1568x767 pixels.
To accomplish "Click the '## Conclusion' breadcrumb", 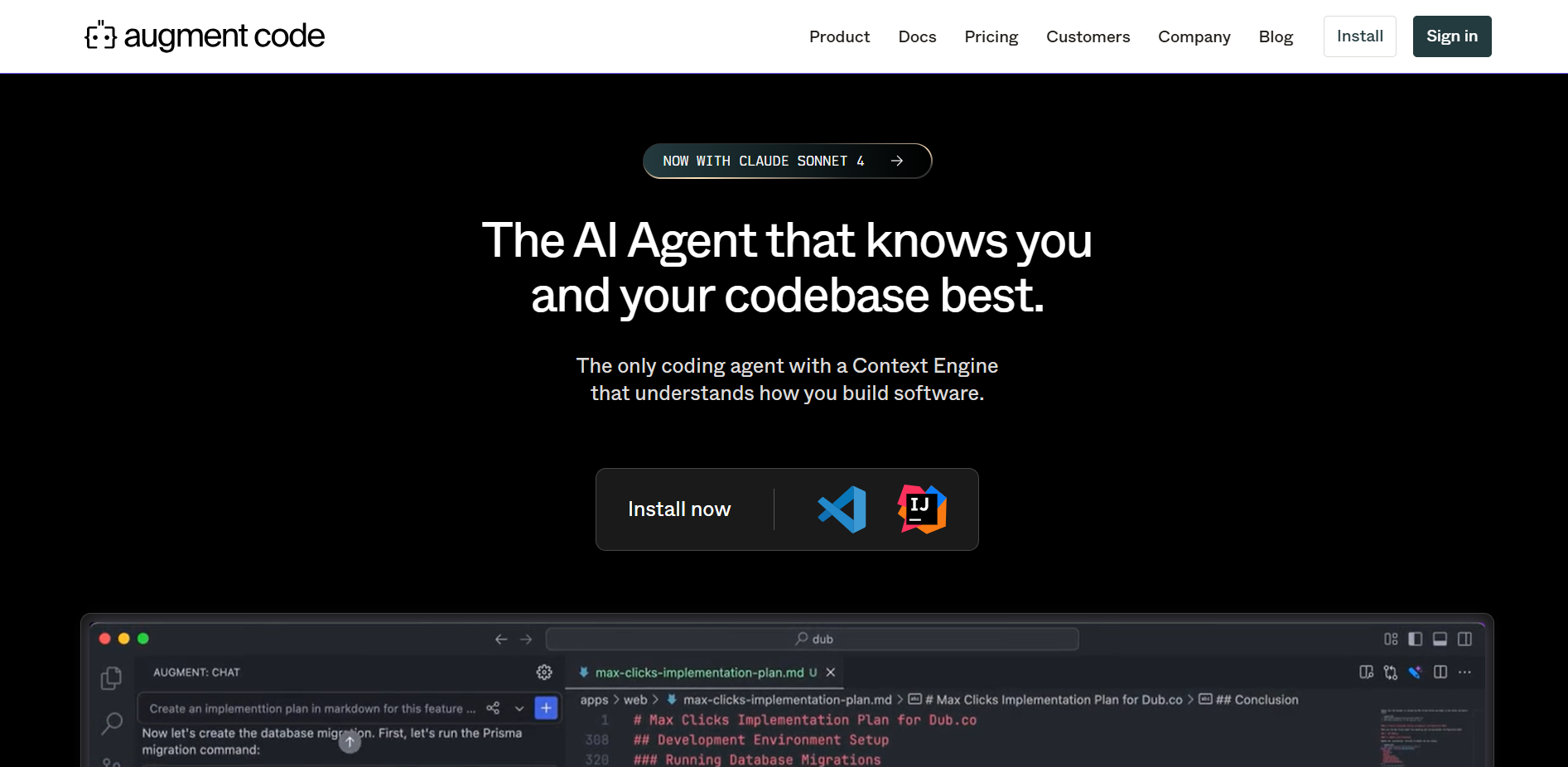I will (1257, 700).
